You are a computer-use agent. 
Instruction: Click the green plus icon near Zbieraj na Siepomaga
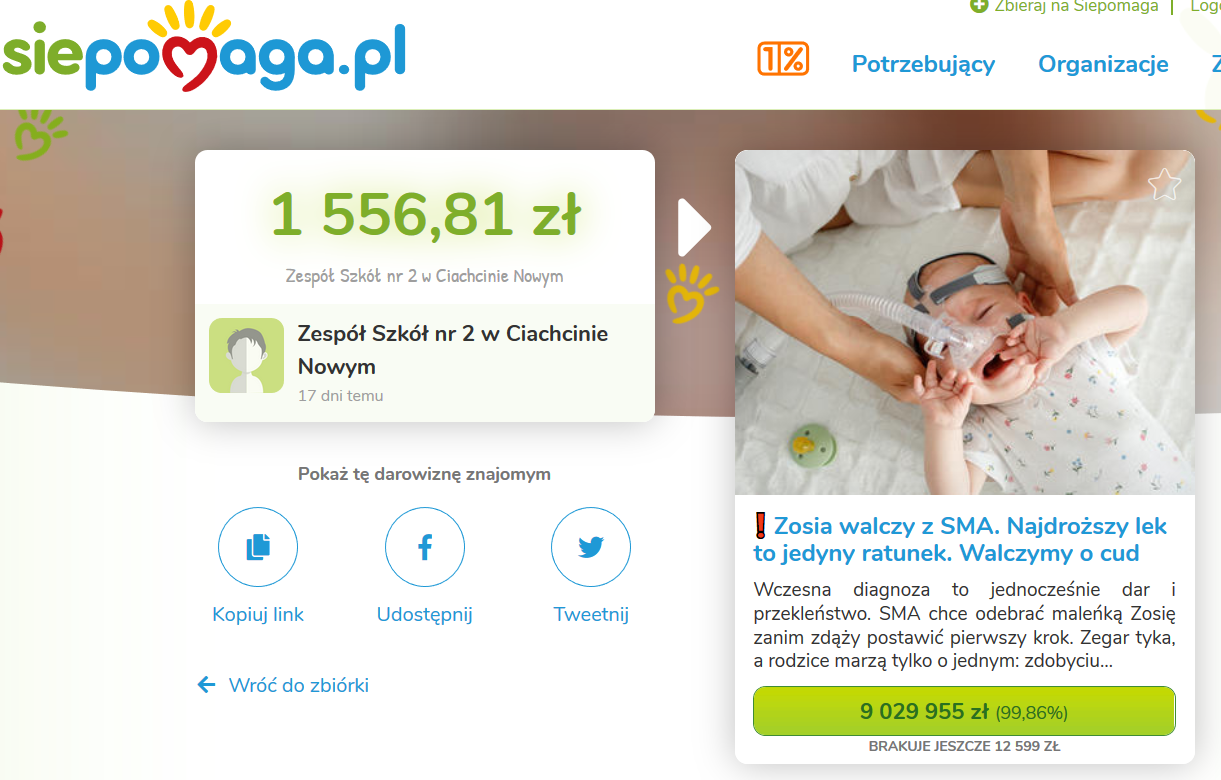point(979,6)
